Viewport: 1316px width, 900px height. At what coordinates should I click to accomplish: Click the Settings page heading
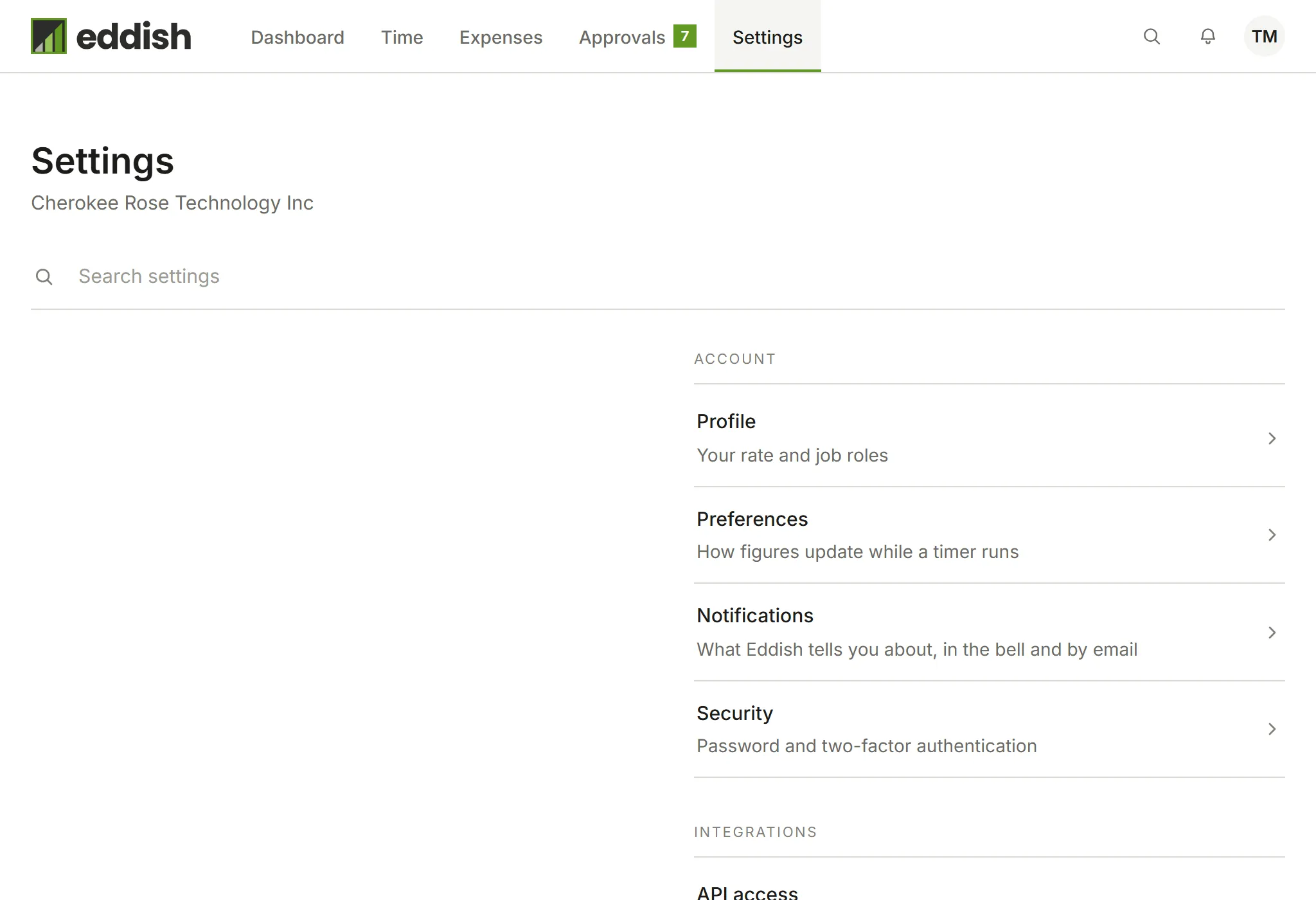pyautogui.click(x=103, y=161)
